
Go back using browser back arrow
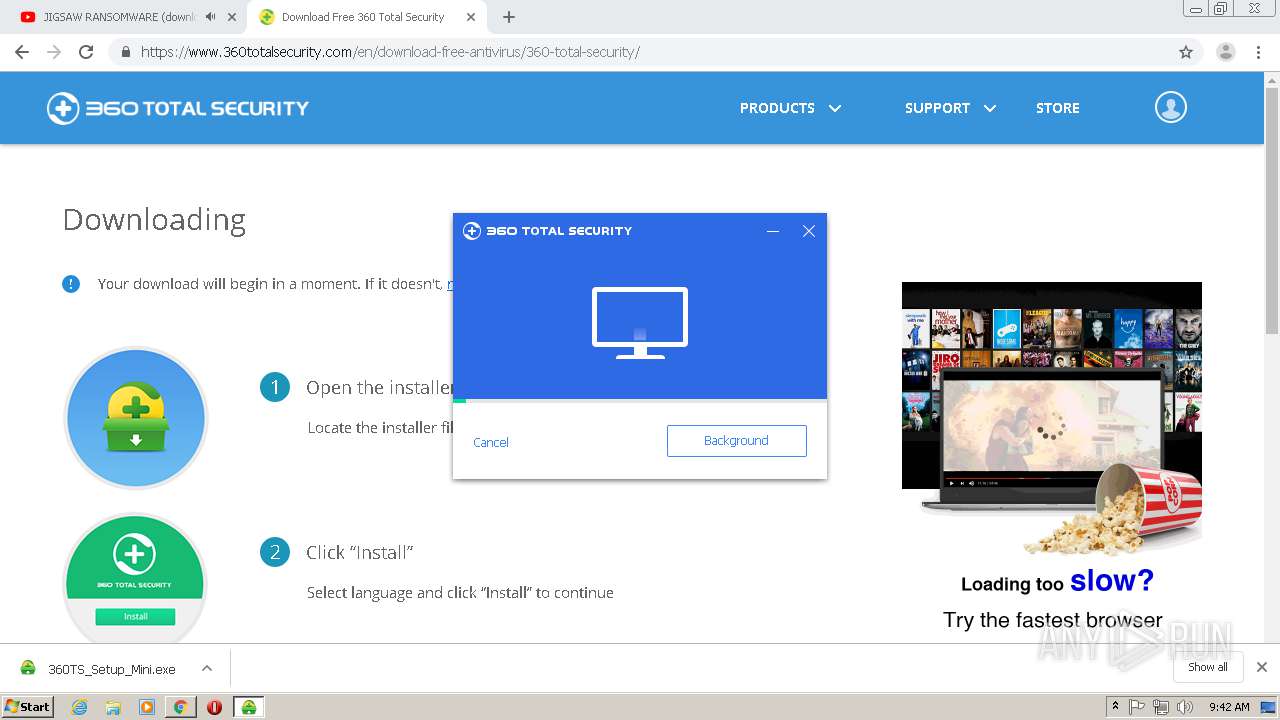22,52
